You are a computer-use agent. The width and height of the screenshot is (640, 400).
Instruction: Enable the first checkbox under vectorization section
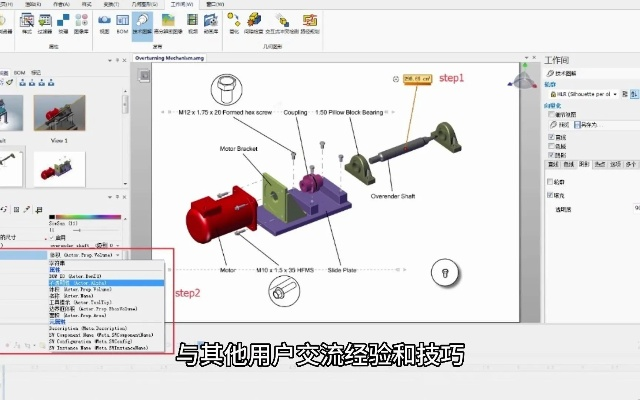551,115
